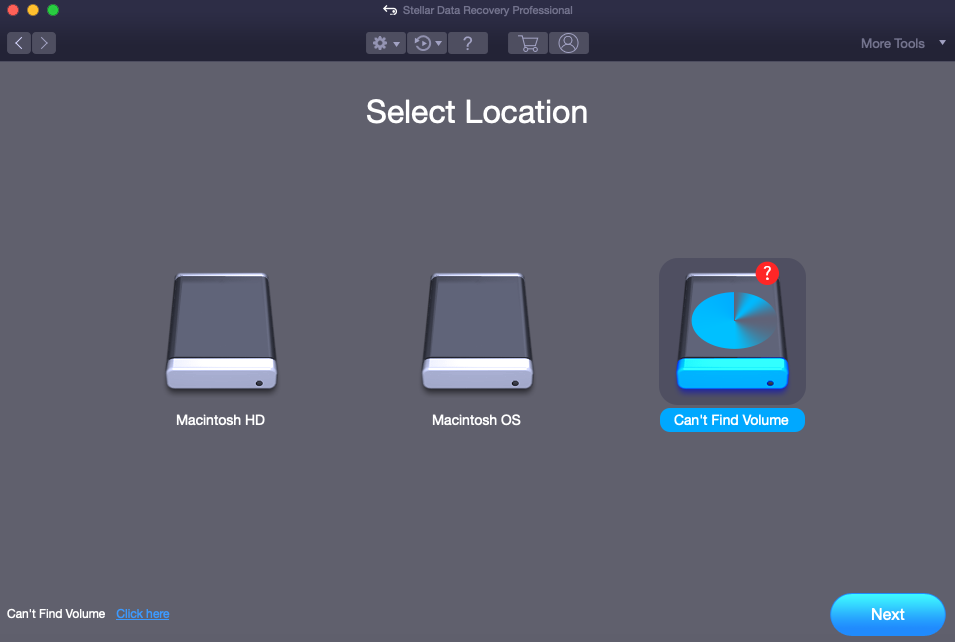This screenshot has height=642, width=955.
Task: Open the shopping cart to buy
Action: 527,43
